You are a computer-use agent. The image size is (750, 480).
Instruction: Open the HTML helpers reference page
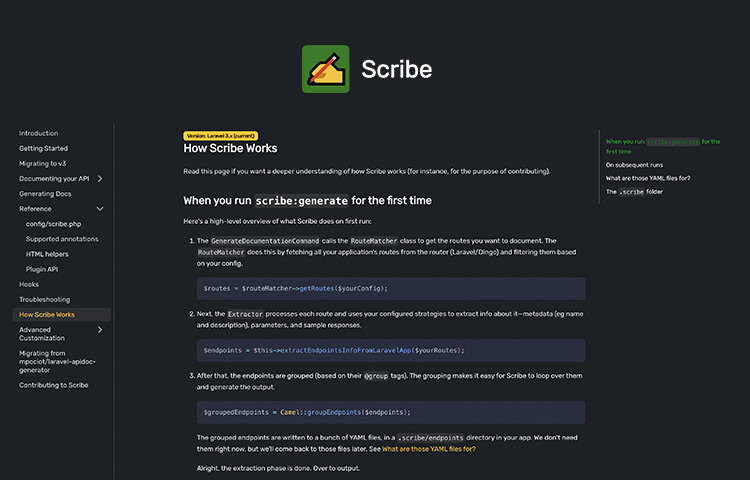coord(47,254)
